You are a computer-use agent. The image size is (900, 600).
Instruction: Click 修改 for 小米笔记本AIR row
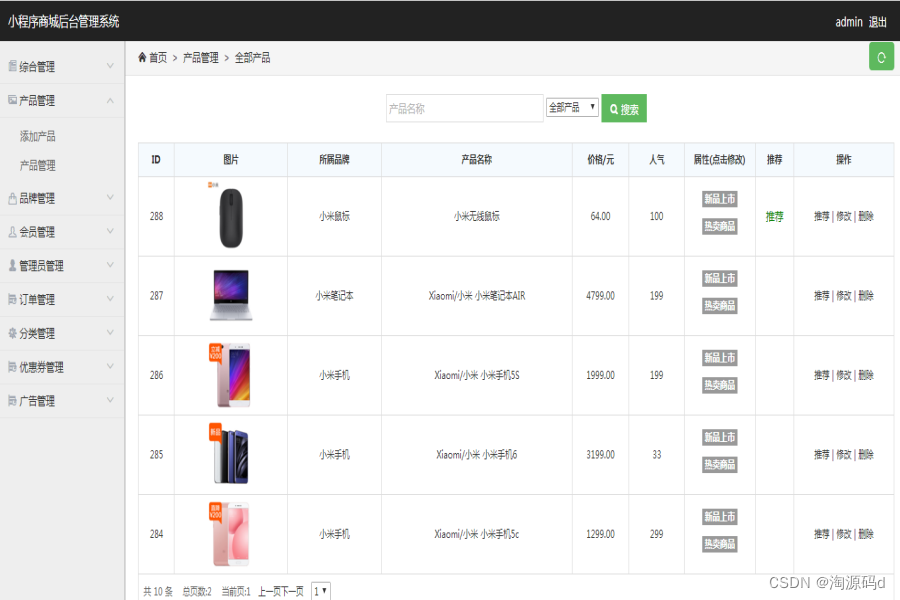[844, 296]
